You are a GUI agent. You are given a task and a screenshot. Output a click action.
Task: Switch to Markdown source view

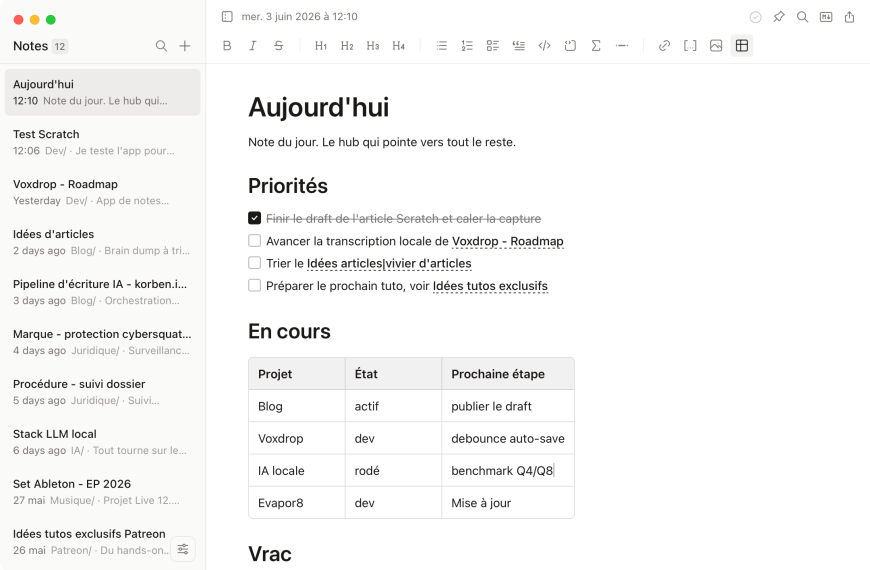tap(826, 17)
